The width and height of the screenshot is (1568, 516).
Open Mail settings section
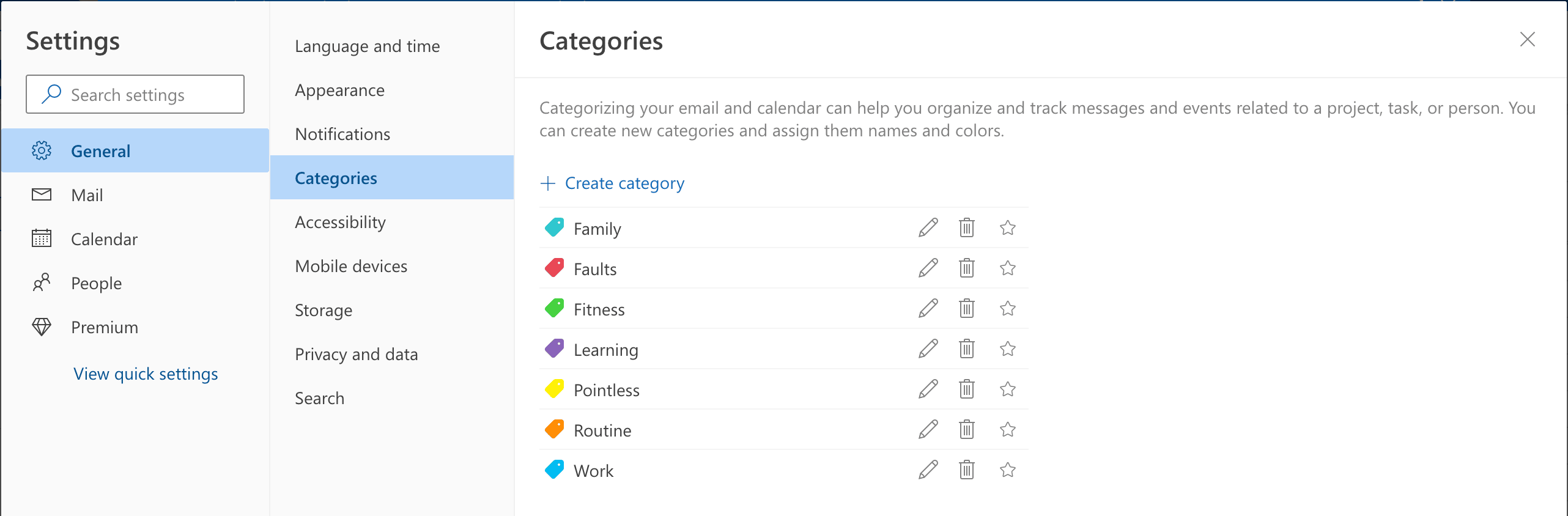[x=88, y=194]
